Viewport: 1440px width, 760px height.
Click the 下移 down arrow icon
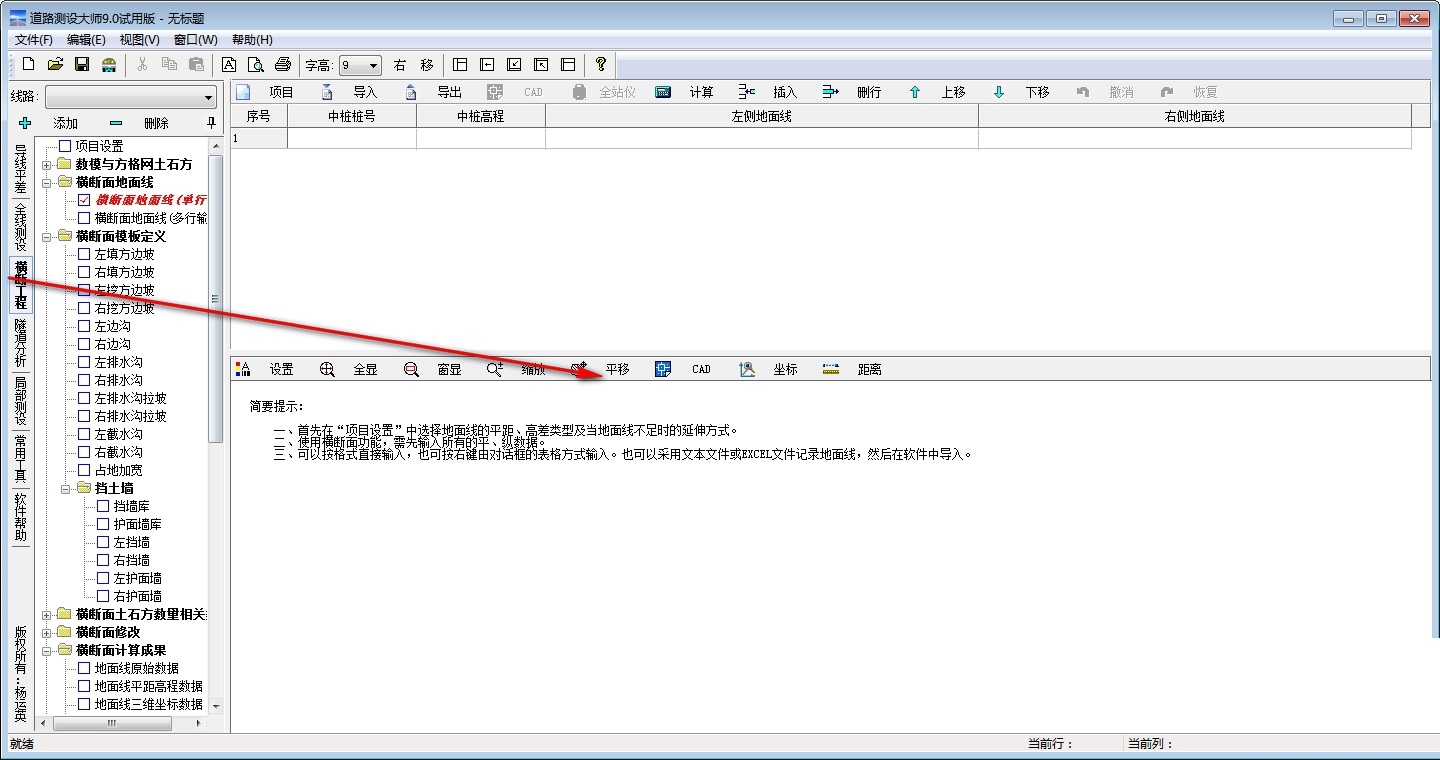coord(999,92)
